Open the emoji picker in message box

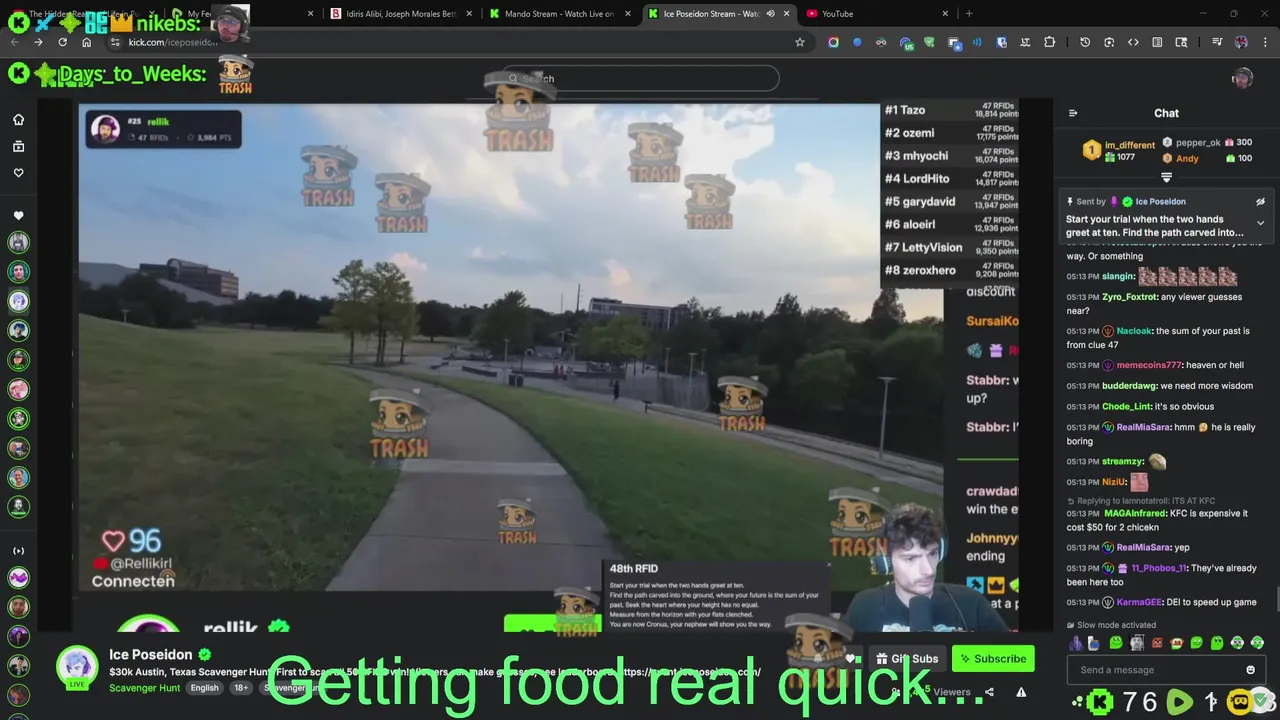pyautogui.click(x=1250, y=670)
